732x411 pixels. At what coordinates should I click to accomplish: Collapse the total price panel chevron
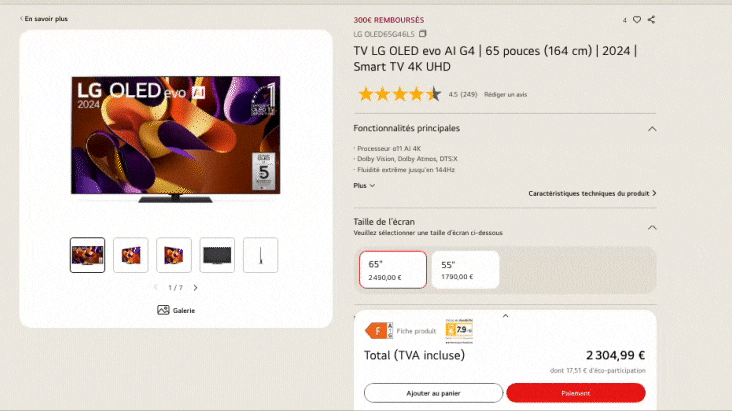tap(505, 316)
